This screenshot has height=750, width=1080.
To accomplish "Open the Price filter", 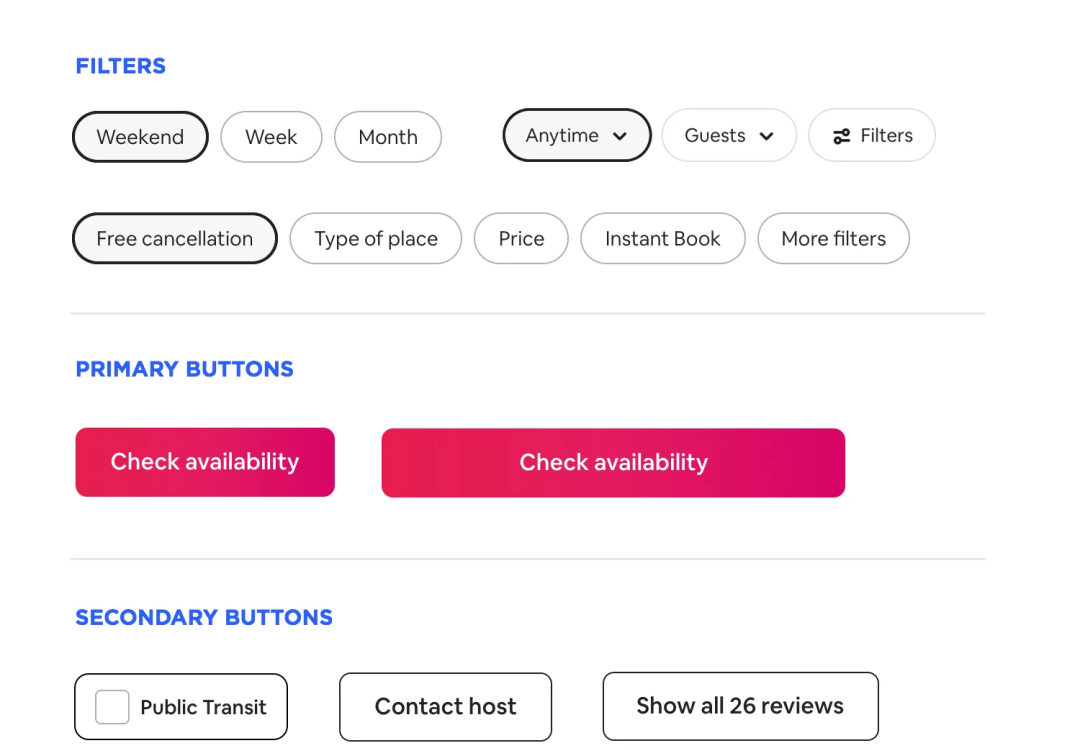I will pos(521,239).
